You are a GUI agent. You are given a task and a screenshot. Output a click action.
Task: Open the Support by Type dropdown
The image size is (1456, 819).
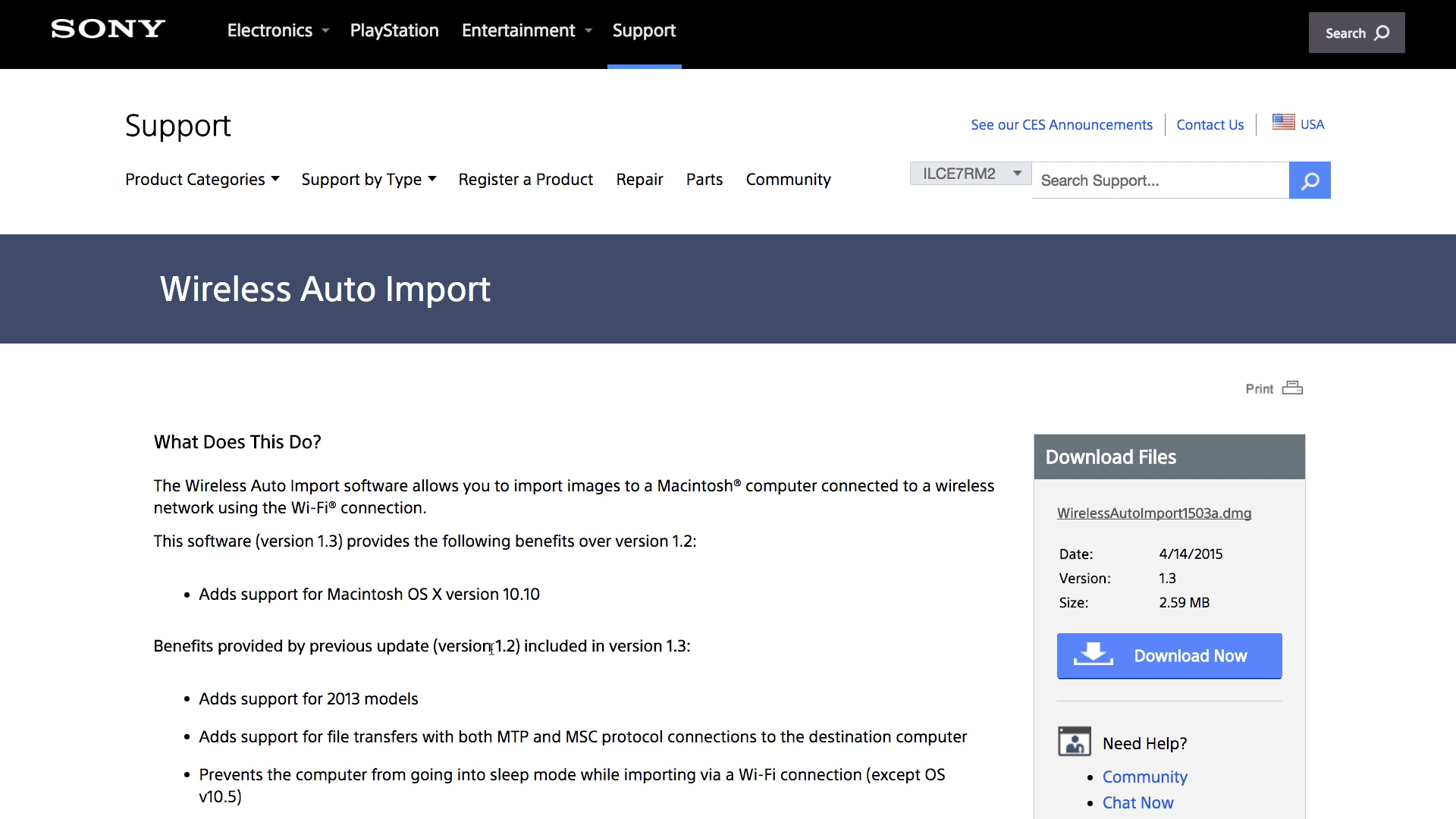(x=369, y=180)
